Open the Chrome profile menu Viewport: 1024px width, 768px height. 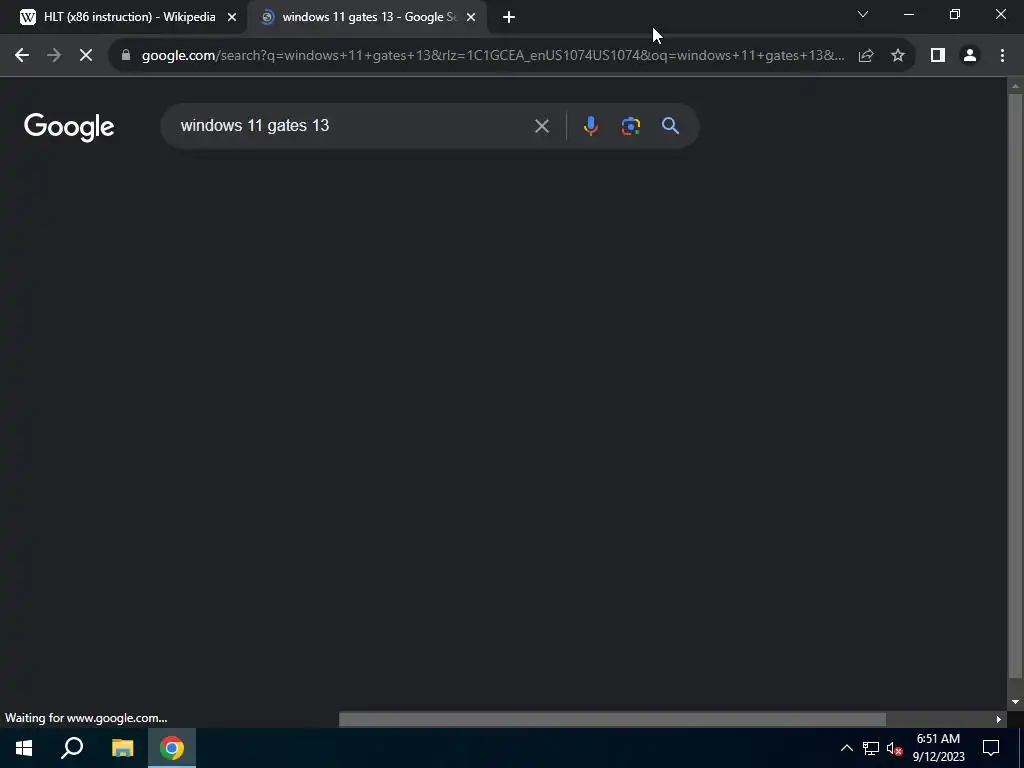click(x=970, y=56)
